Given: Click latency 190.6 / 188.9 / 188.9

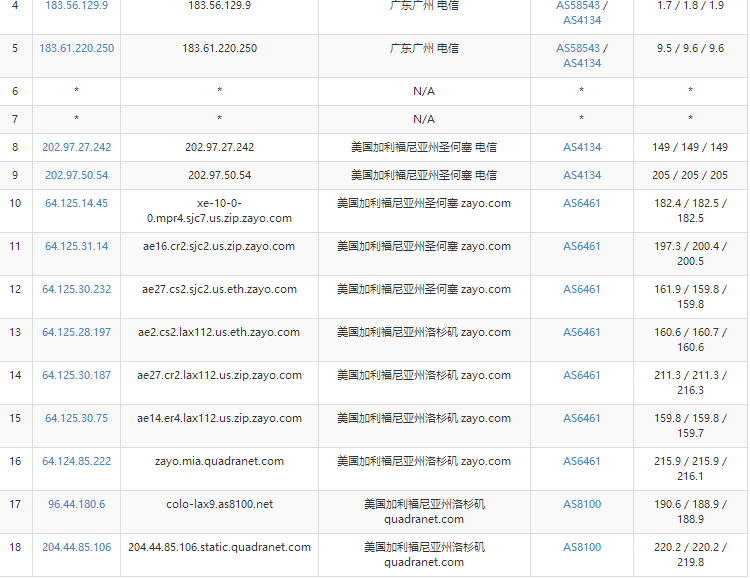Looking at the screenshot, I should click(690, 512).
